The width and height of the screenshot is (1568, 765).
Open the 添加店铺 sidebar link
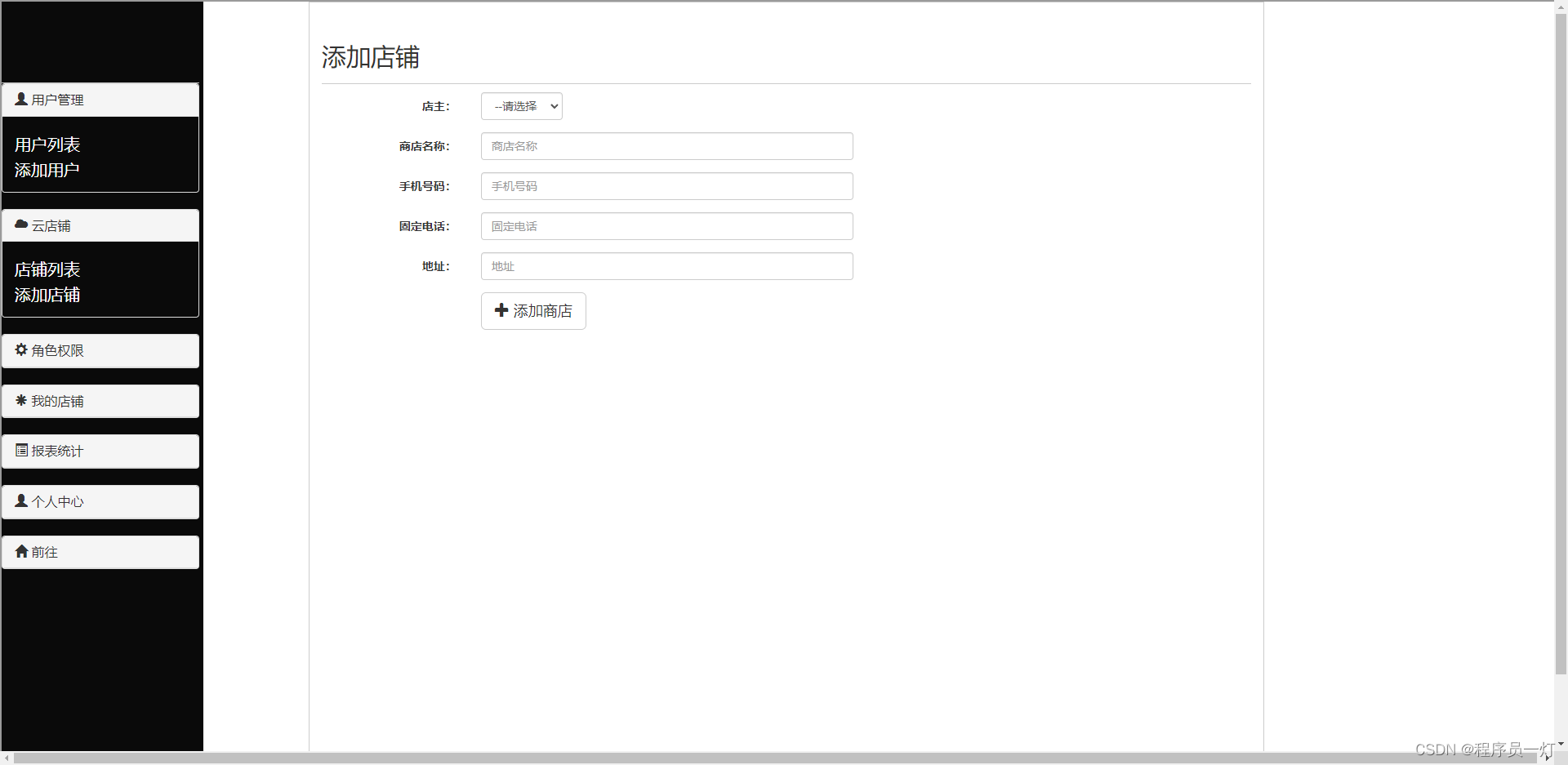[x=47, y=295]
